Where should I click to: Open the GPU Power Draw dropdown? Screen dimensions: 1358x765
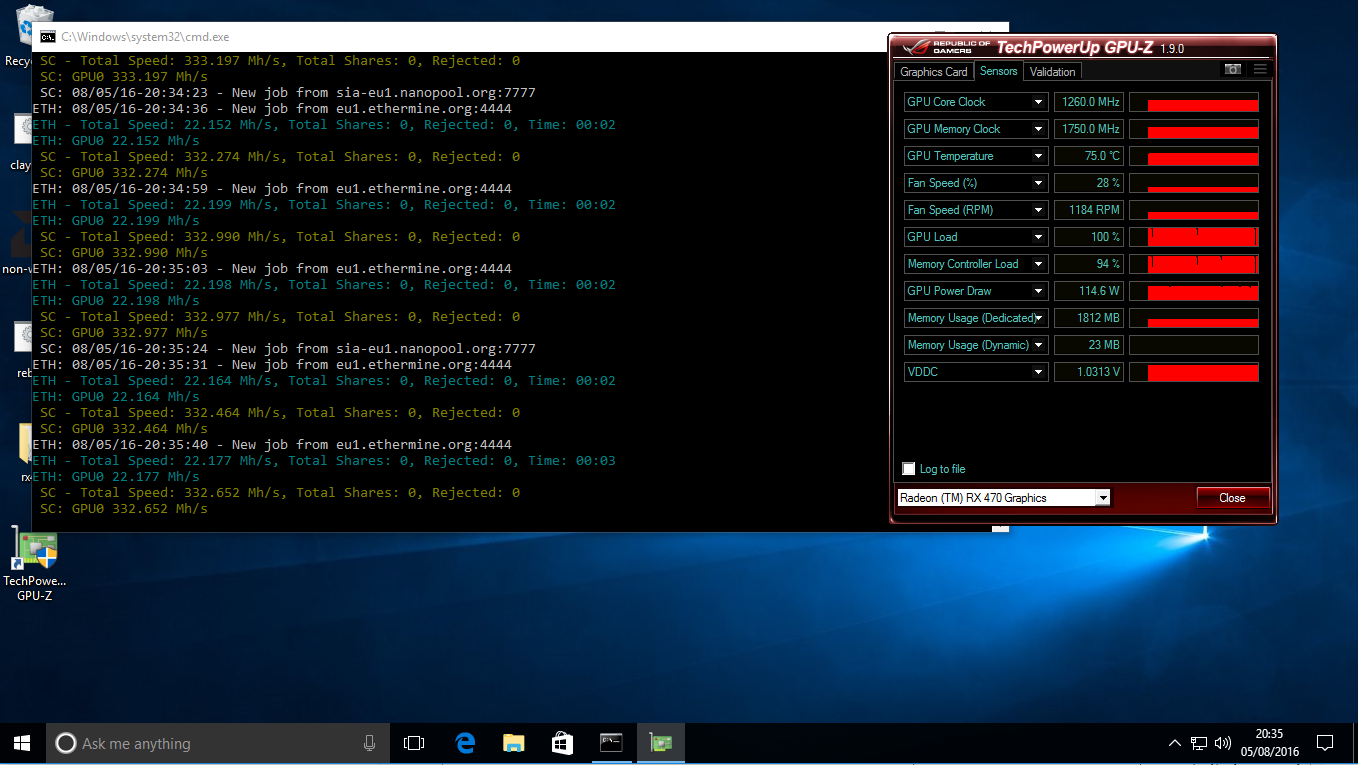(1039, 291)
